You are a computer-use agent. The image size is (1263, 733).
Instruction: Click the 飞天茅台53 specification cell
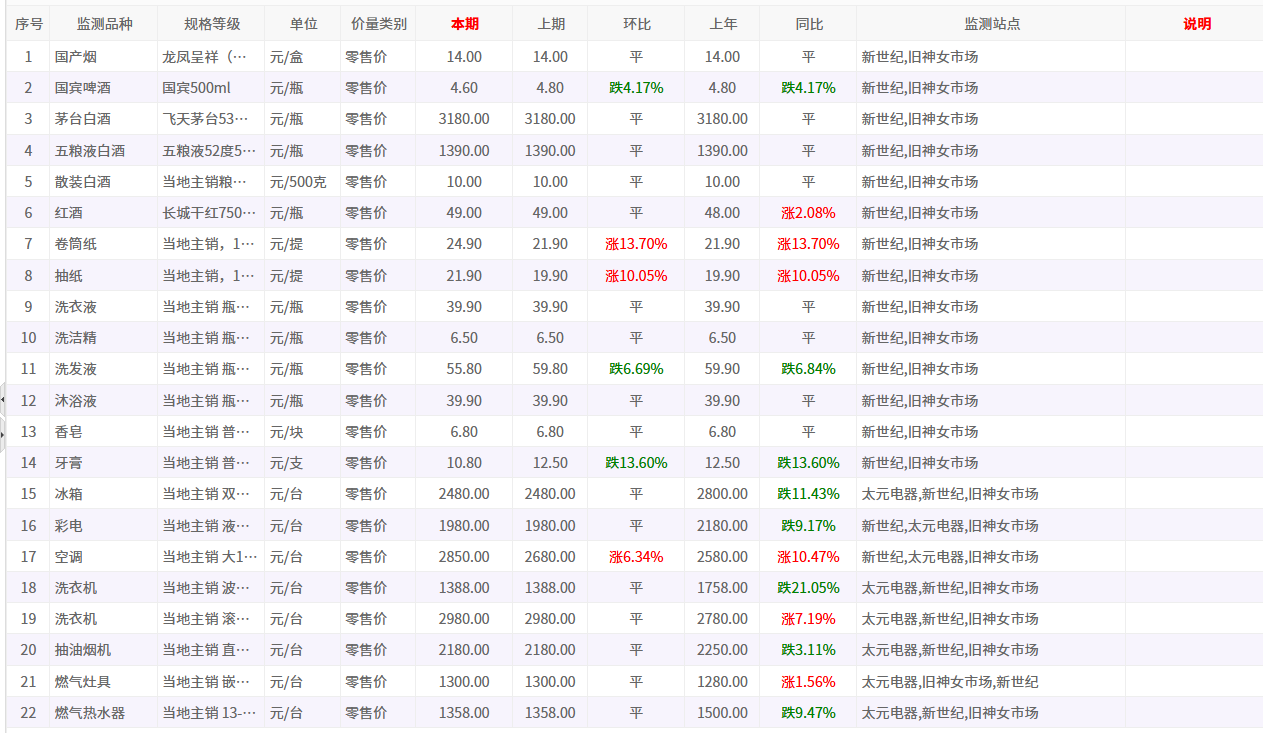coord(211,119)
